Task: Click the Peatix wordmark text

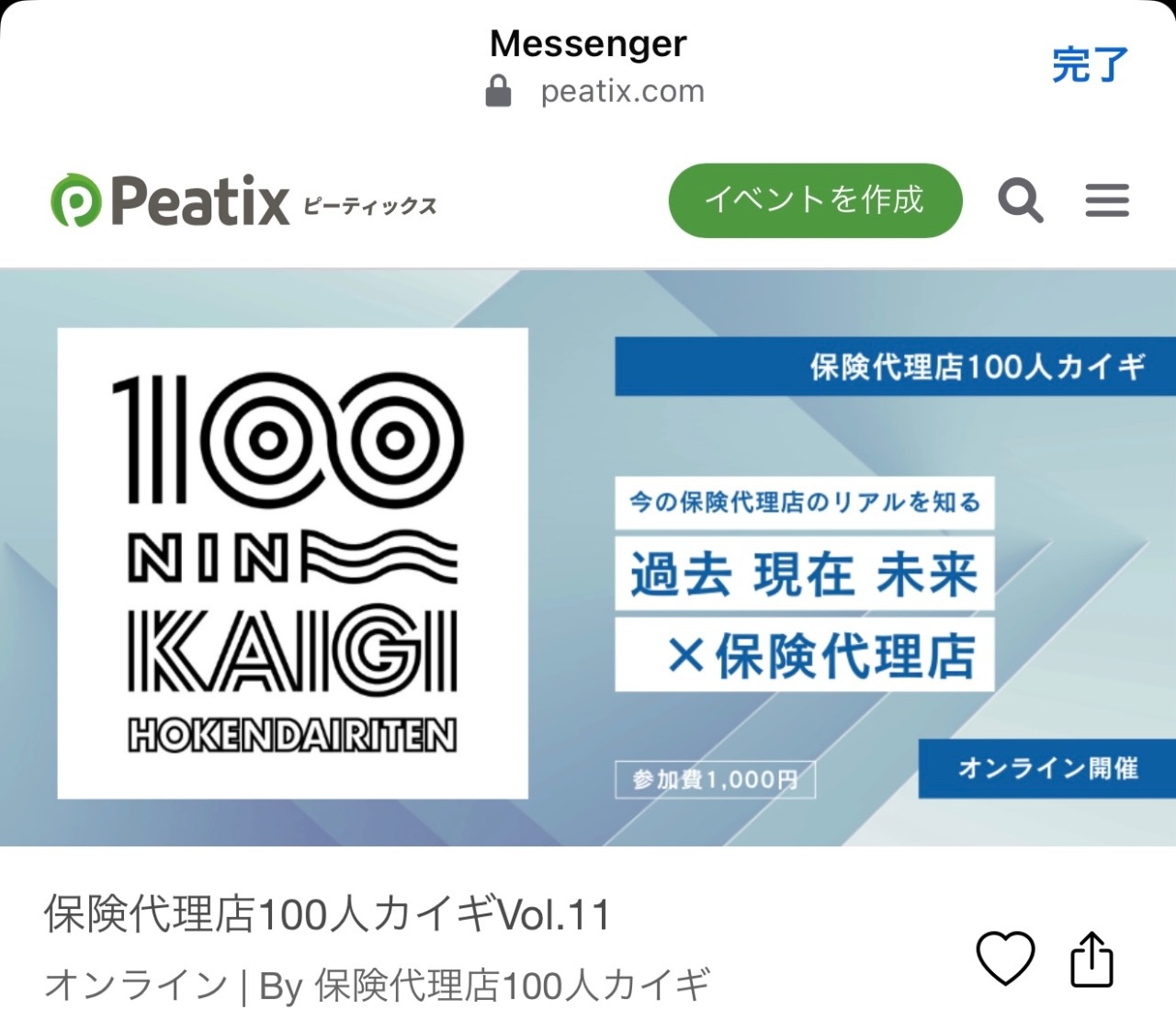Action: coord(200,200)
